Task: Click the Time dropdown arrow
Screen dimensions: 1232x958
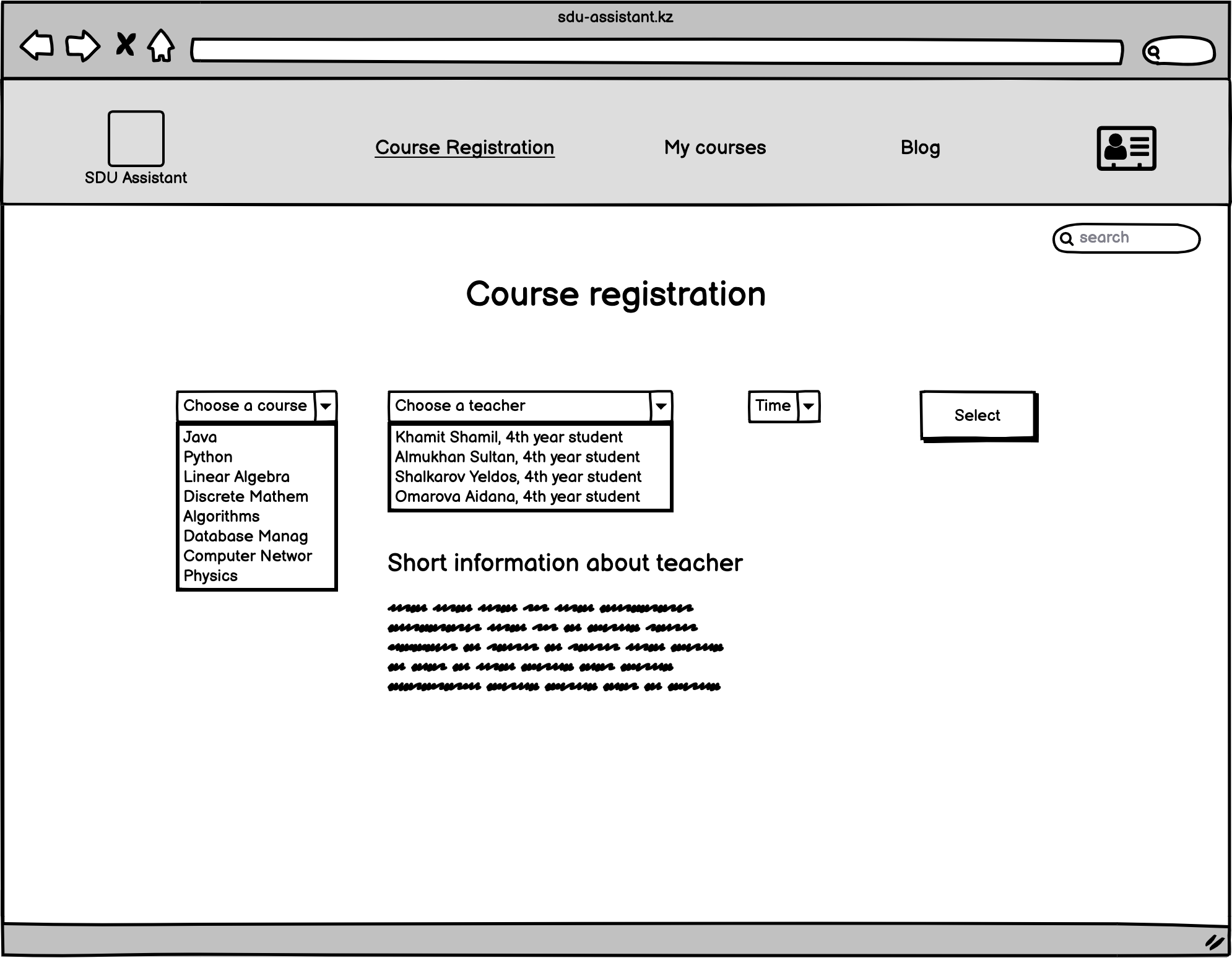Action: coord(809,407)
